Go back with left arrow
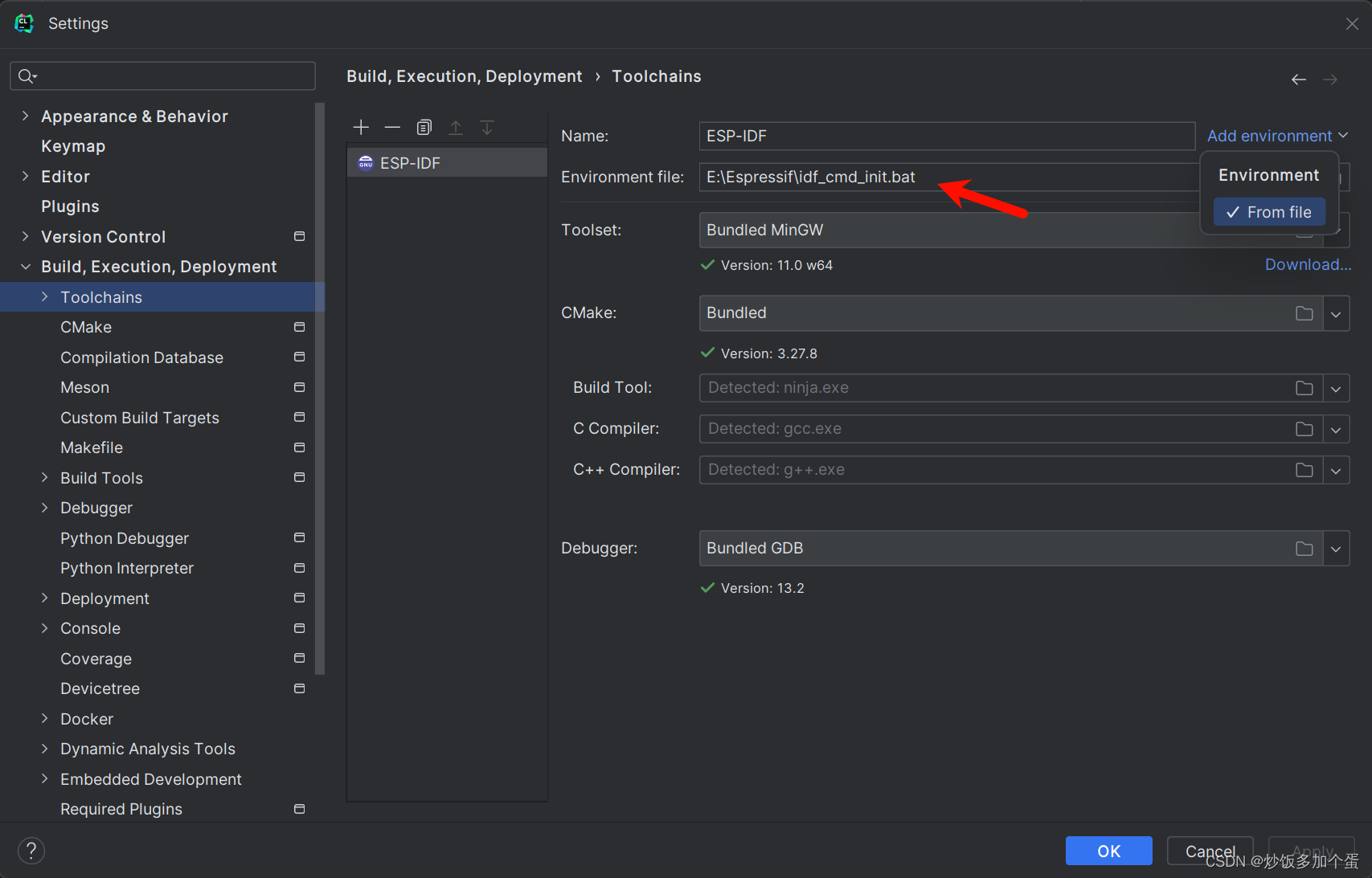Screen dimensions: 1372x878 (x=1298, y=80)
